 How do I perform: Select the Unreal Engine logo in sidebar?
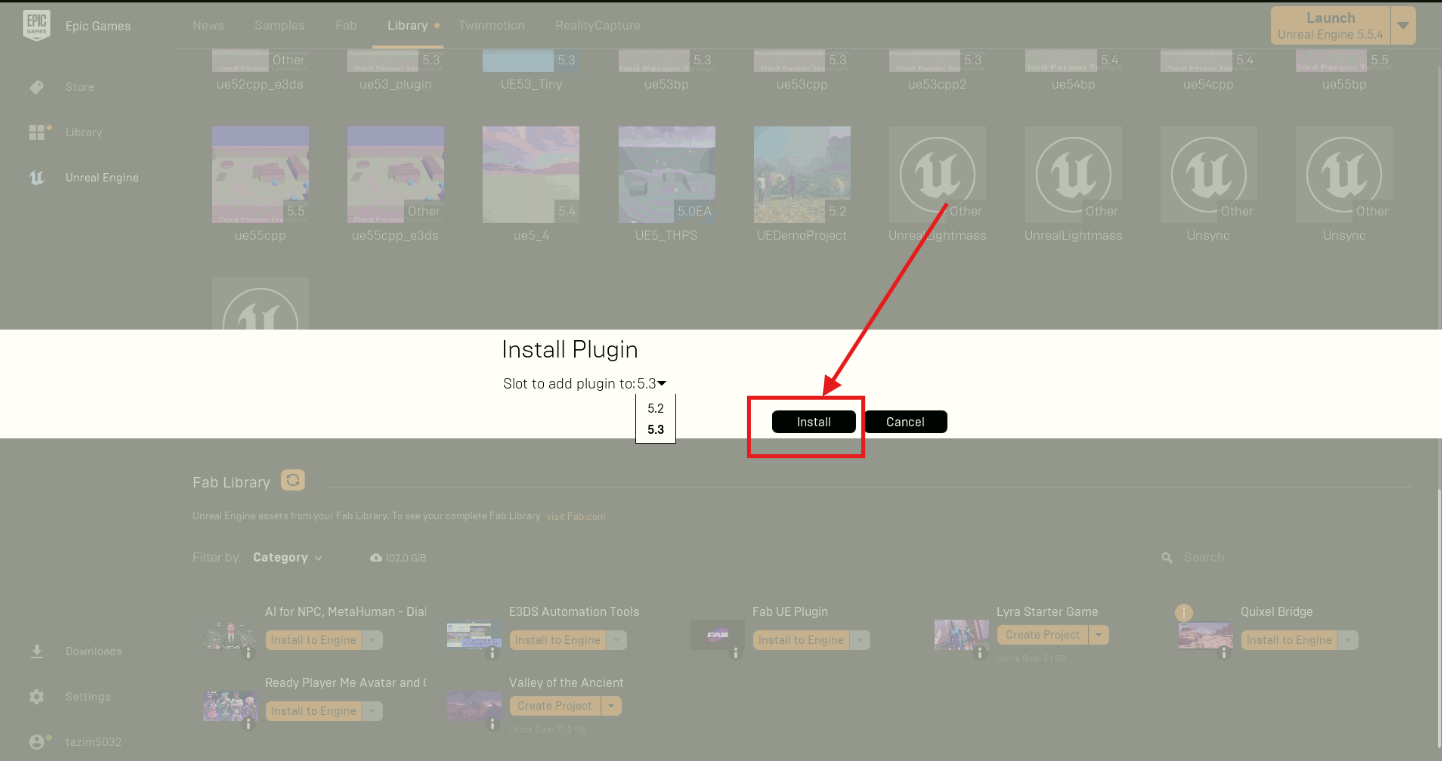coord(37,178)
